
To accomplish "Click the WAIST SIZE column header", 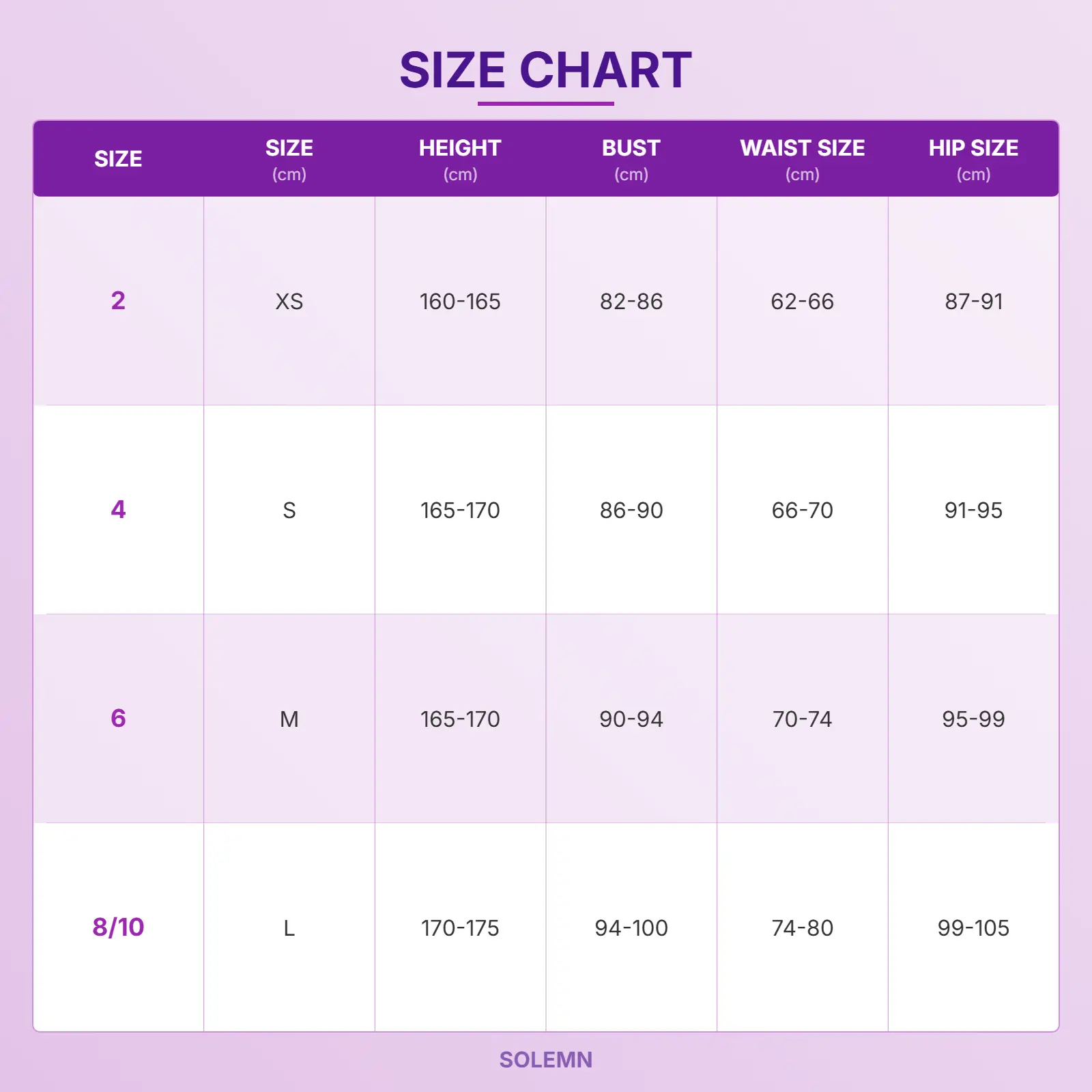I will coord(802,158).
